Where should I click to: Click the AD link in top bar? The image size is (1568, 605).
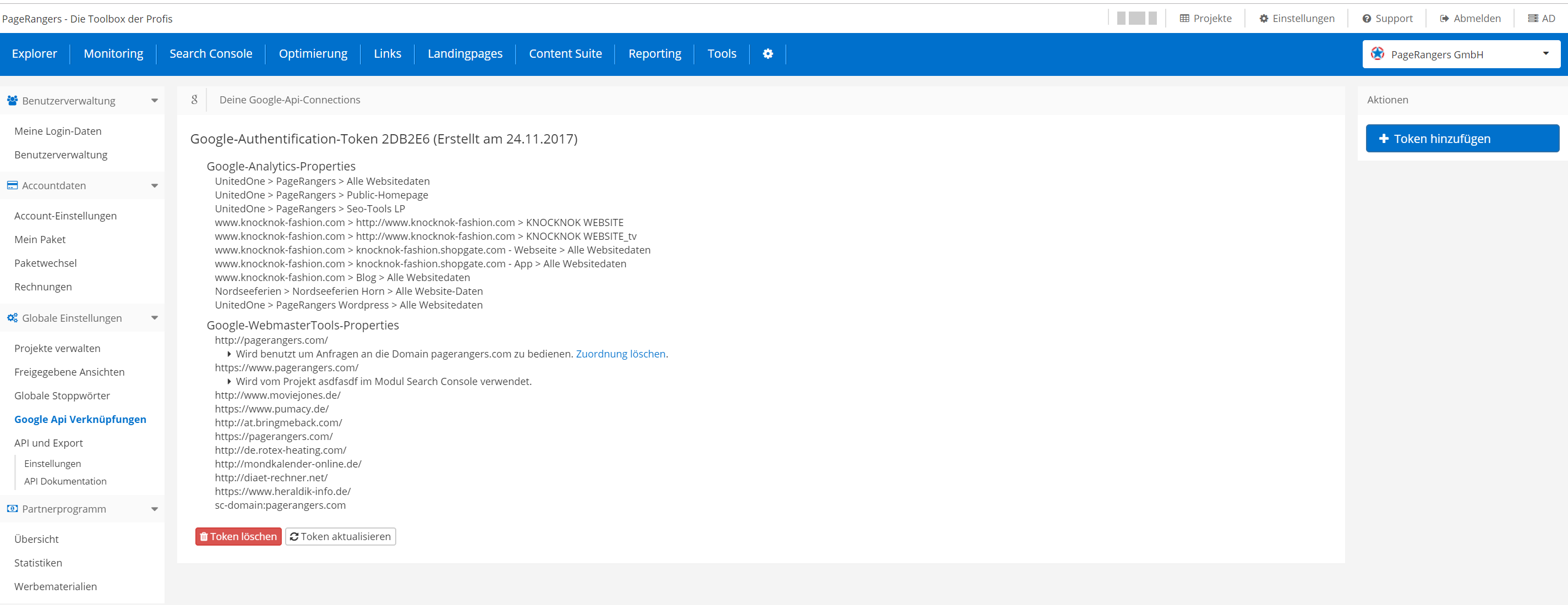point(1541,18)
